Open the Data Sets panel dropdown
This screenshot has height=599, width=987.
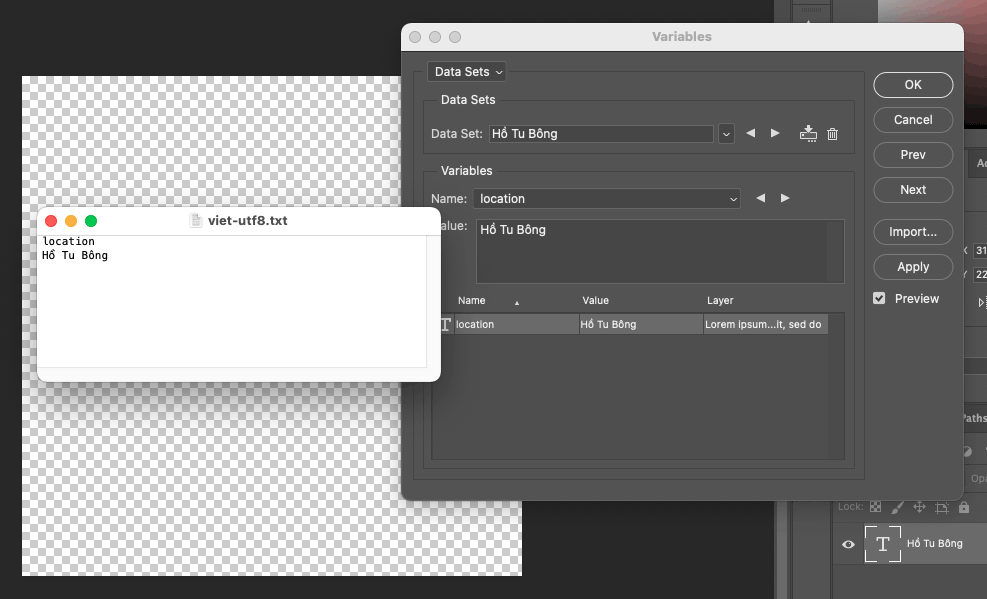point(466,72)
